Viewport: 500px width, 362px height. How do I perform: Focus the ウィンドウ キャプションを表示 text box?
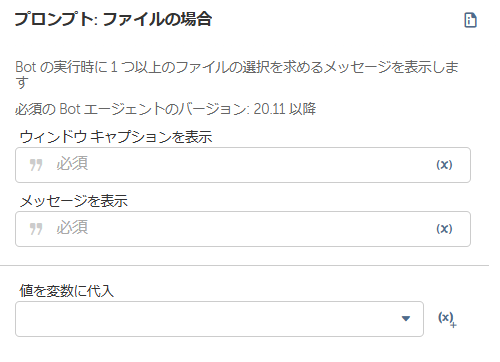[x=243, y=165]
